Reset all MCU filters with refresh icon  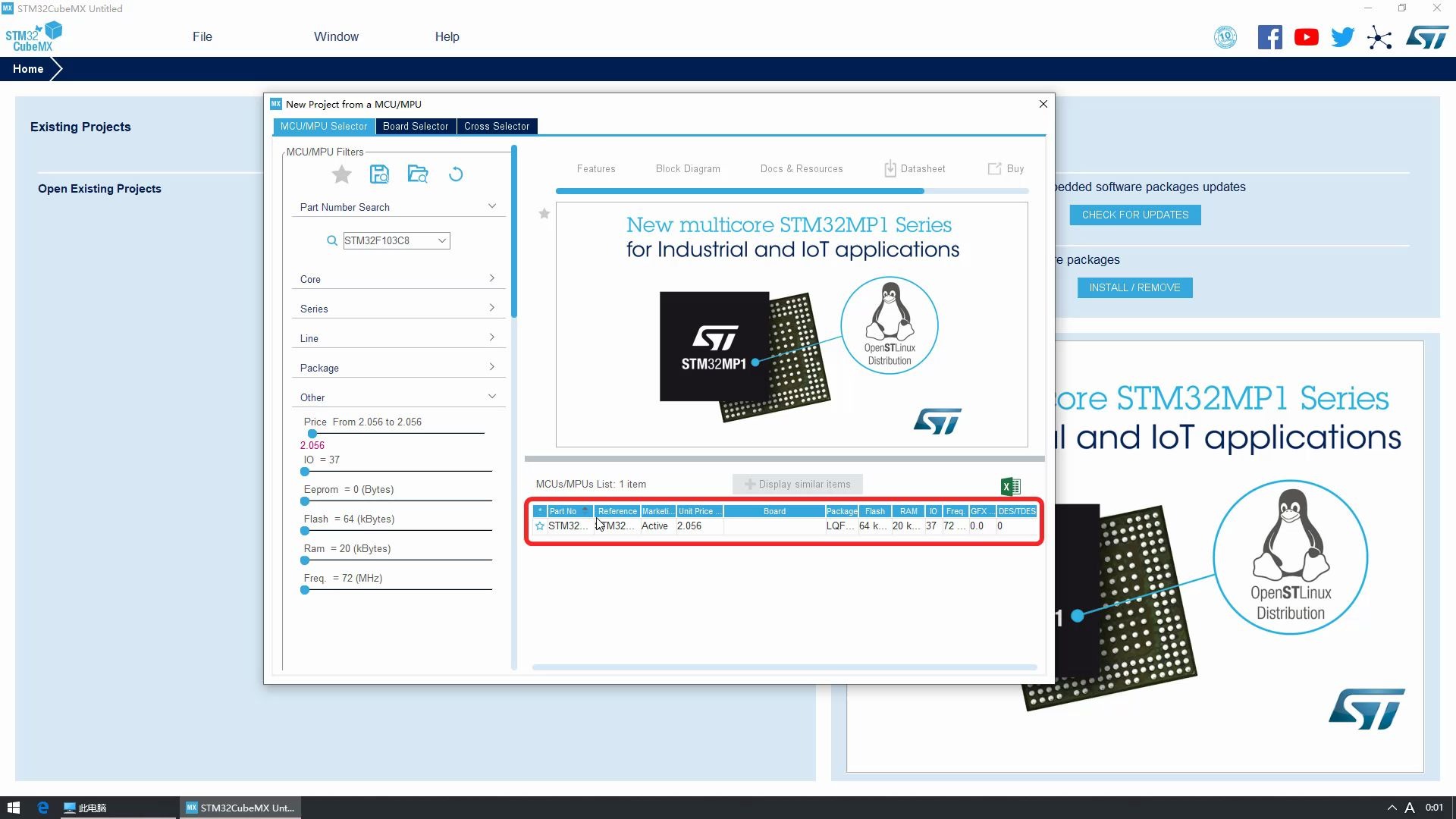pyautogui.click(x=456, y=174)
